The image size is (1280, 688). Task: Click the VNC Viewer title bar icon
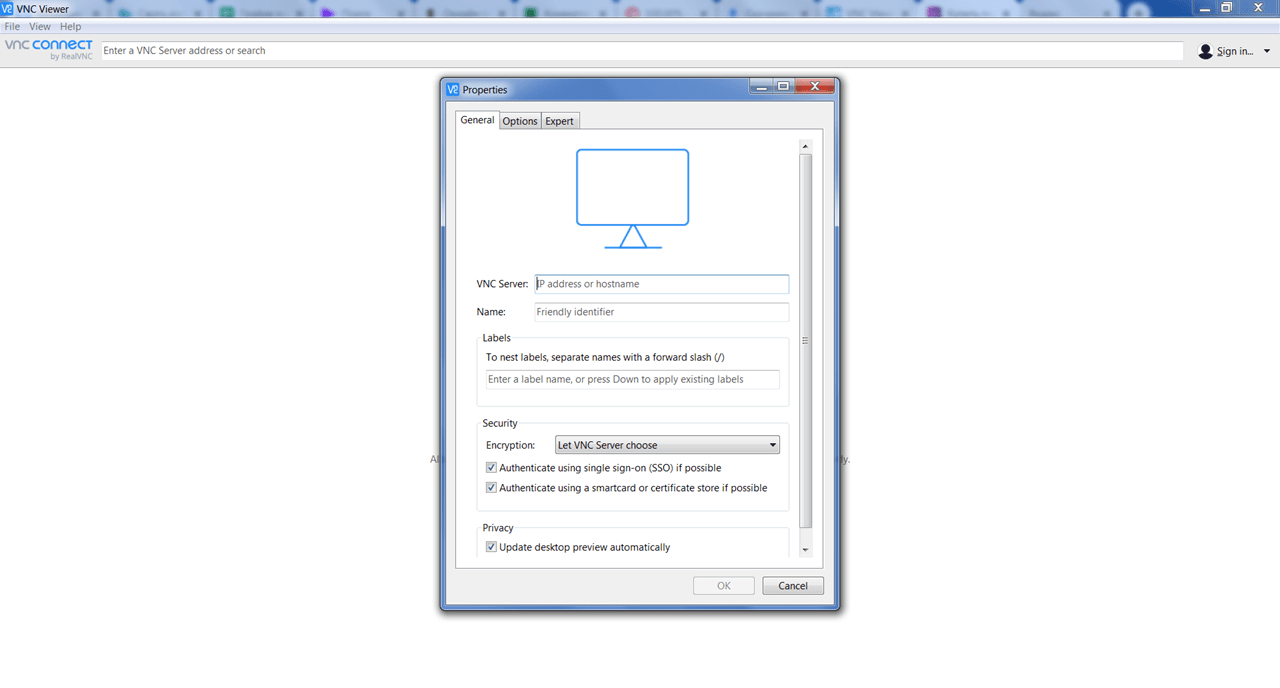(x=7, y=8)
